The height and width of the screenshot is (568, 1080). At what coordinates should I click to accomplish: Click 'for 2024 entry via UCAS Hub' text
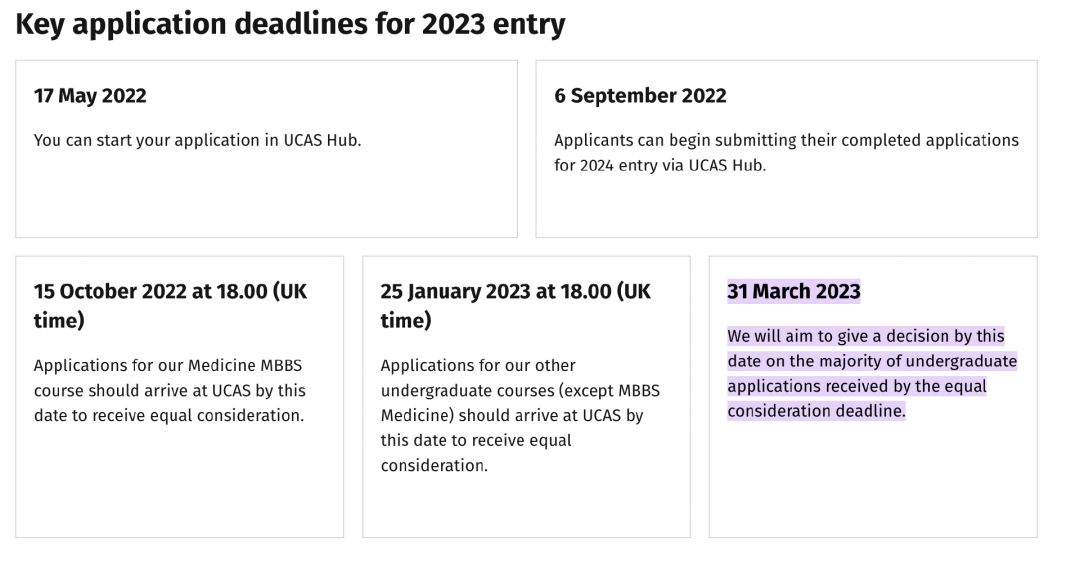(x=660, y=166)
